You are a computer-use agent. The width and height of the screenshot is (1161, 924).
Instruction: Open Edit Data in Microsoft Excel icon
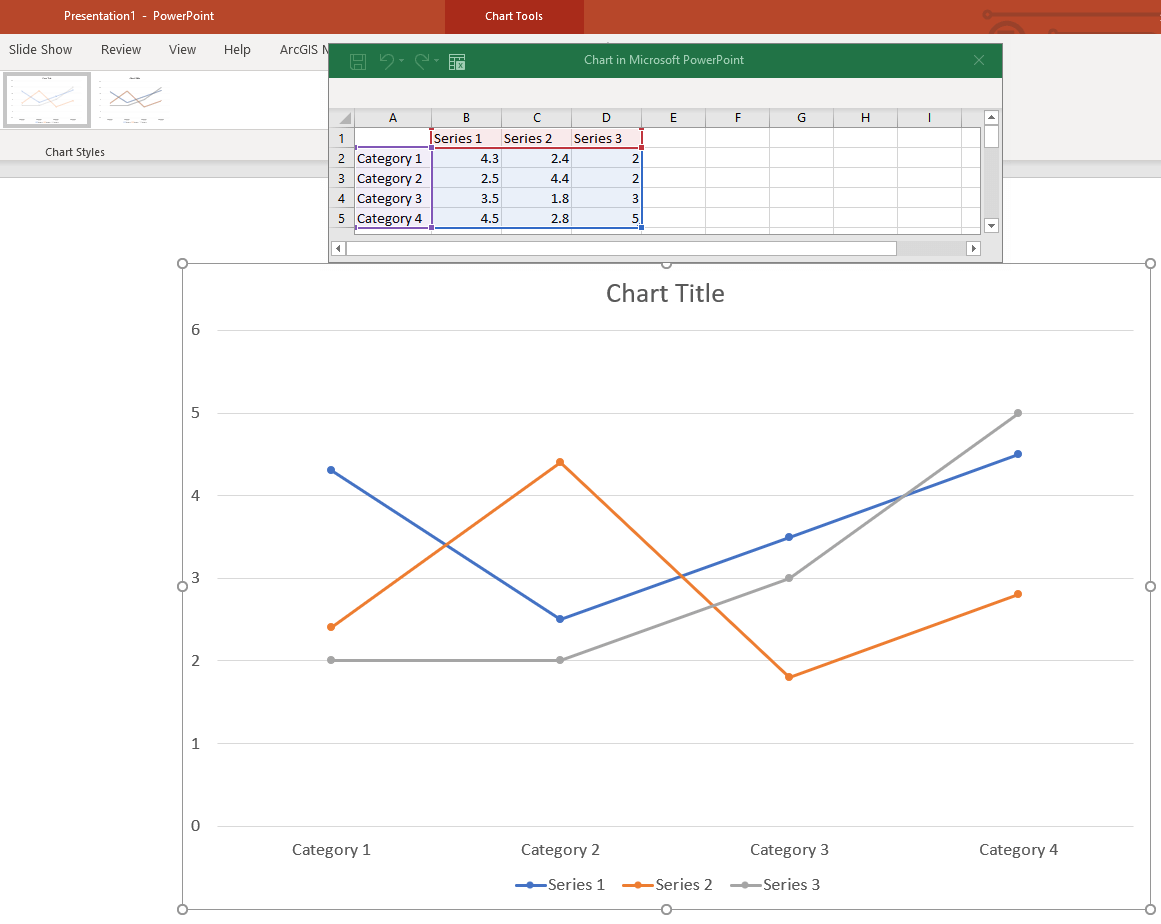[457, 61]
